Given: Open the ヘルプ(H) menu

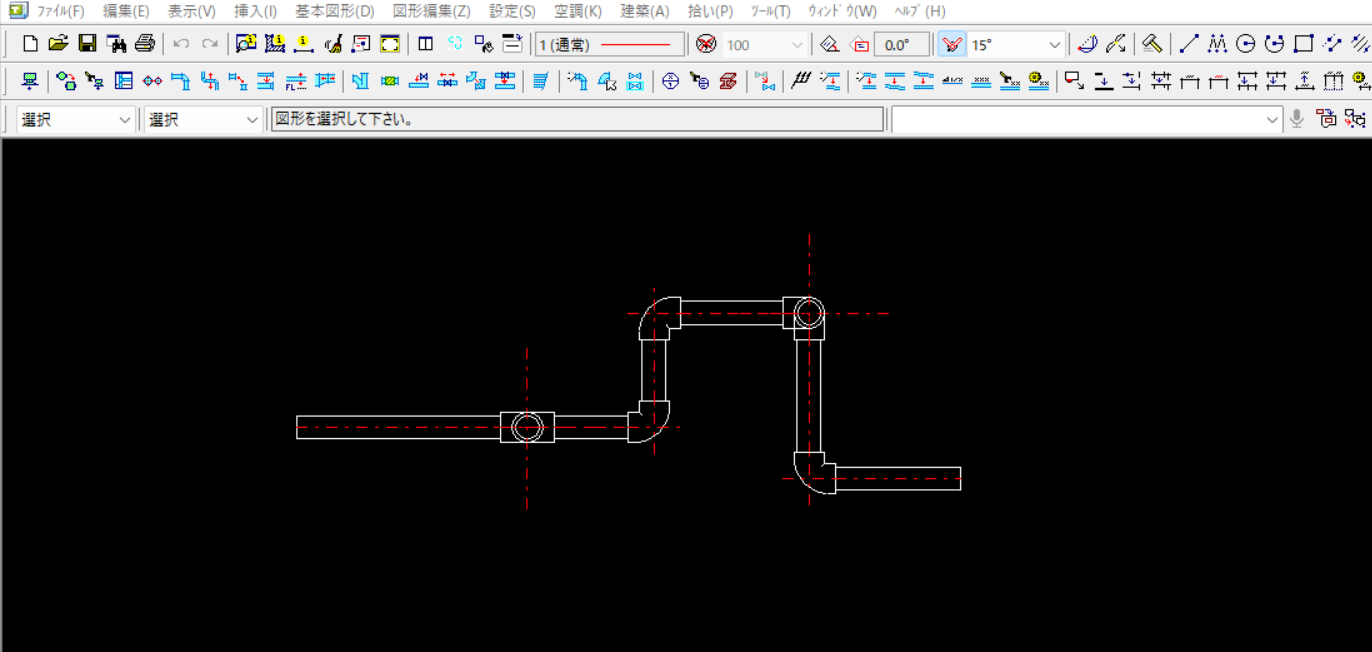Looking at the screenshot, I should point(919,11).
